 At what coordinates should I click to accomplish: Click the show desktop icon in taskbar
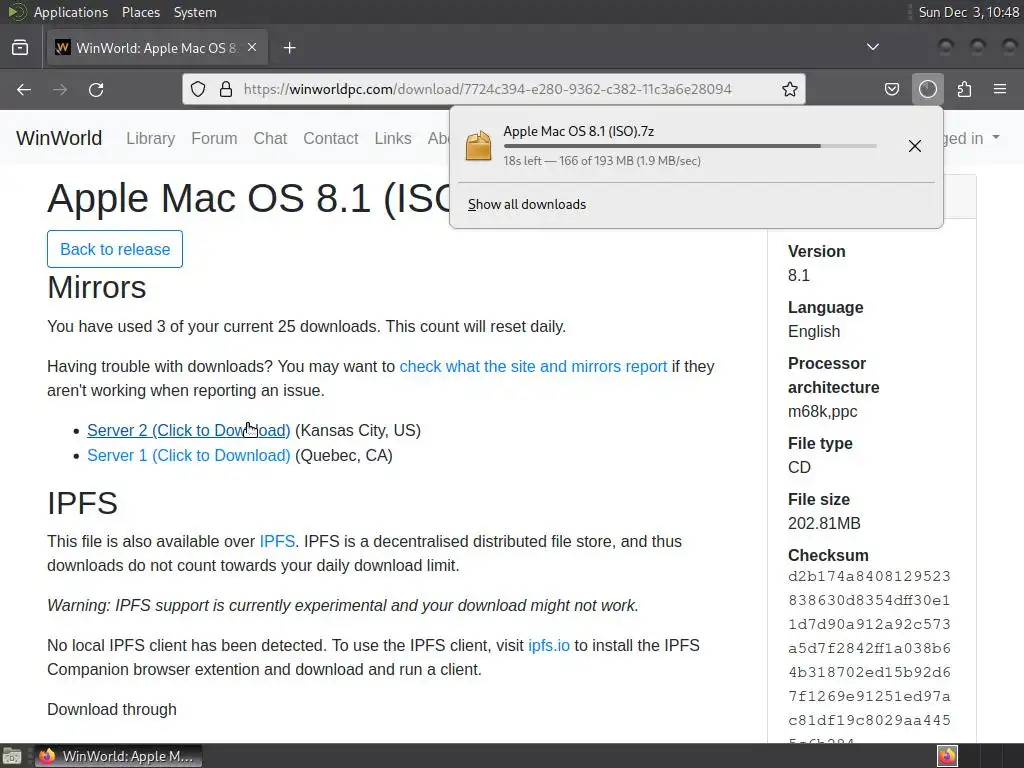pyautogui.click(x=12, y=756)
